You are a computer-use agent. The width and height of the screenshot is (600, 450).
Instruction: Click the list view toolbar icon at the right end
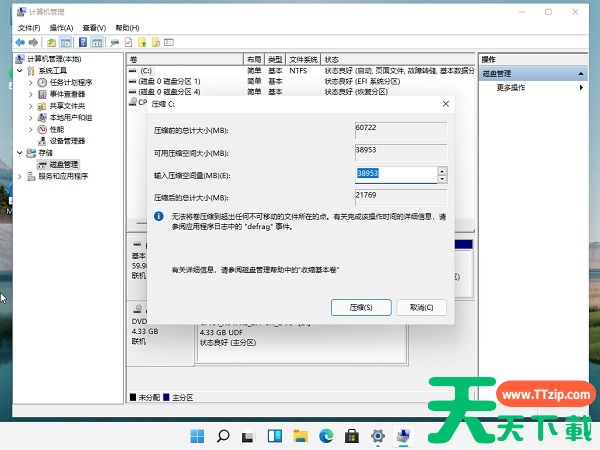(x=169, y=42)
